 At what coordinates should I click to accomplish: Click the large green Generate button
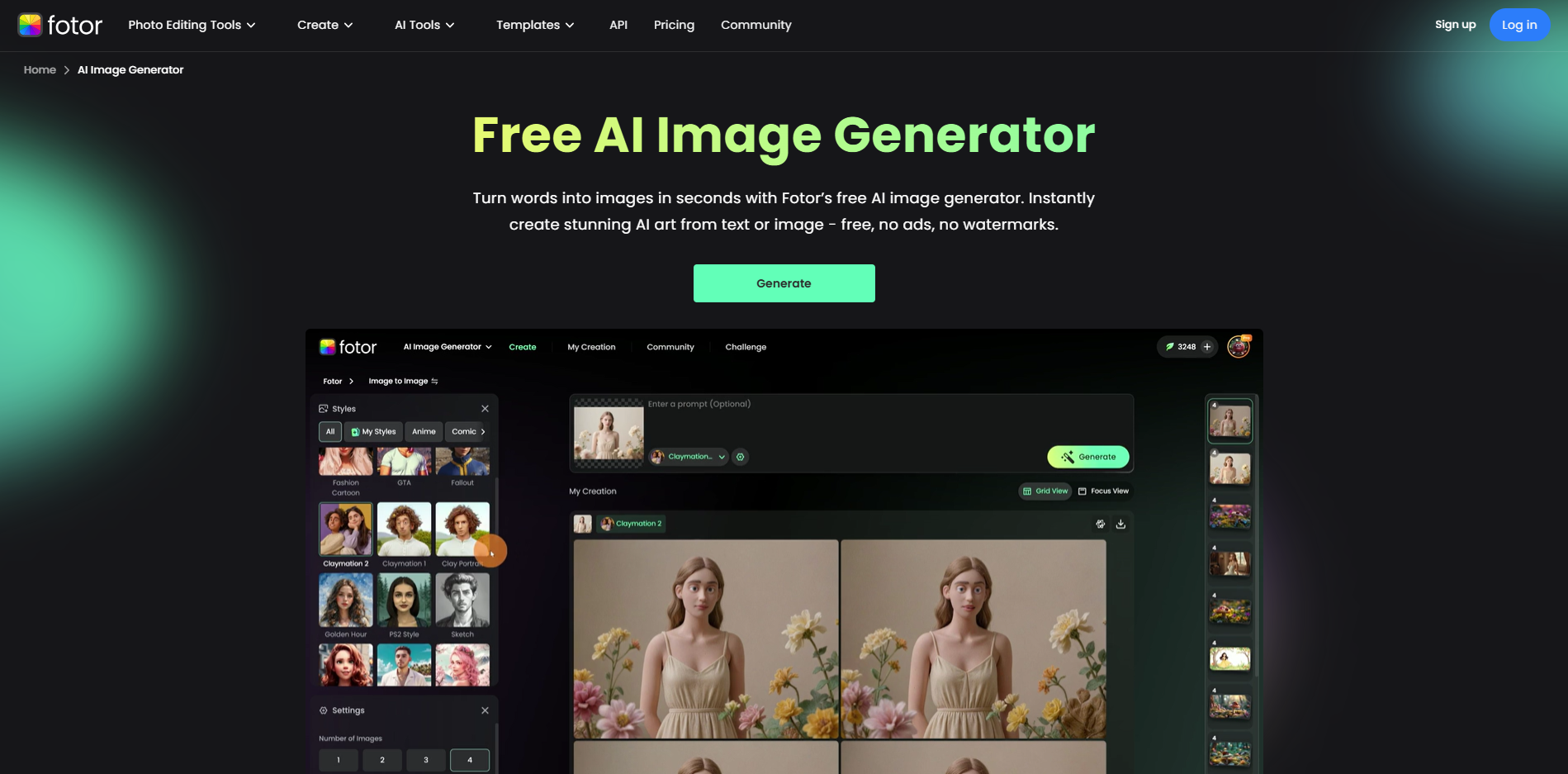point(784,283)
